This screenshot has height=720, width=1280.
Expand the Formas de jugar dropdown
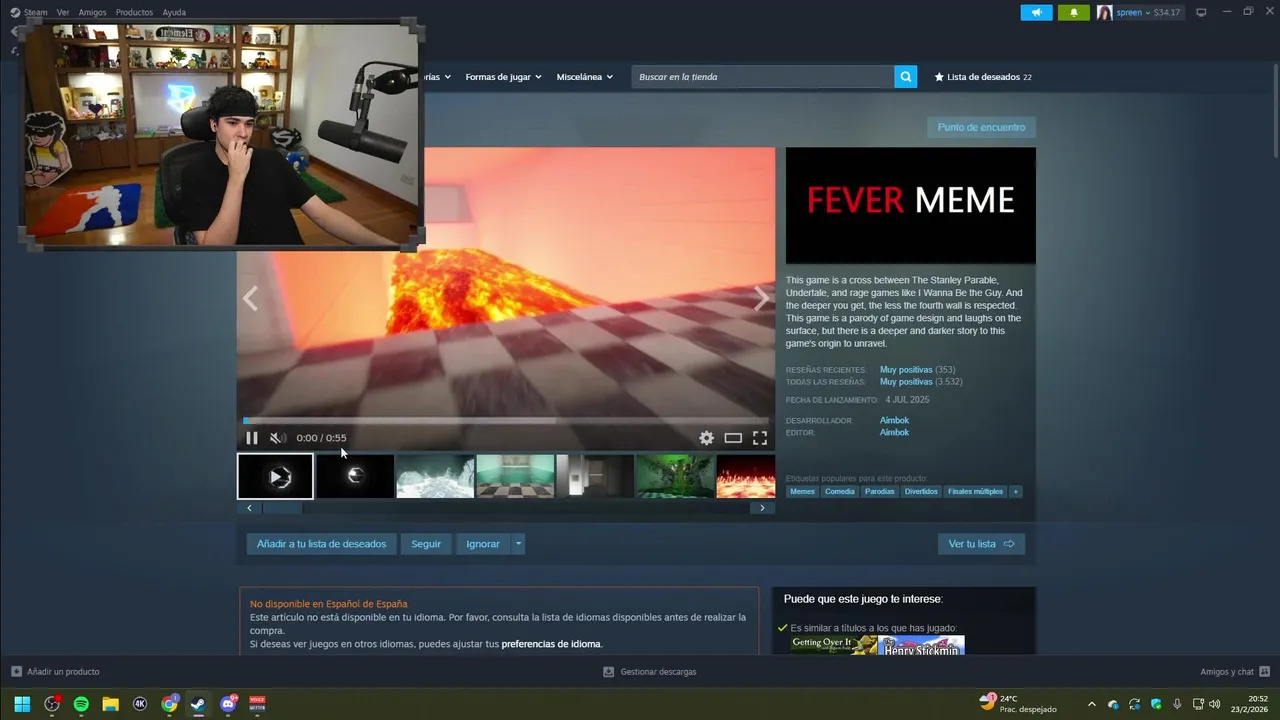pos(503,77)
